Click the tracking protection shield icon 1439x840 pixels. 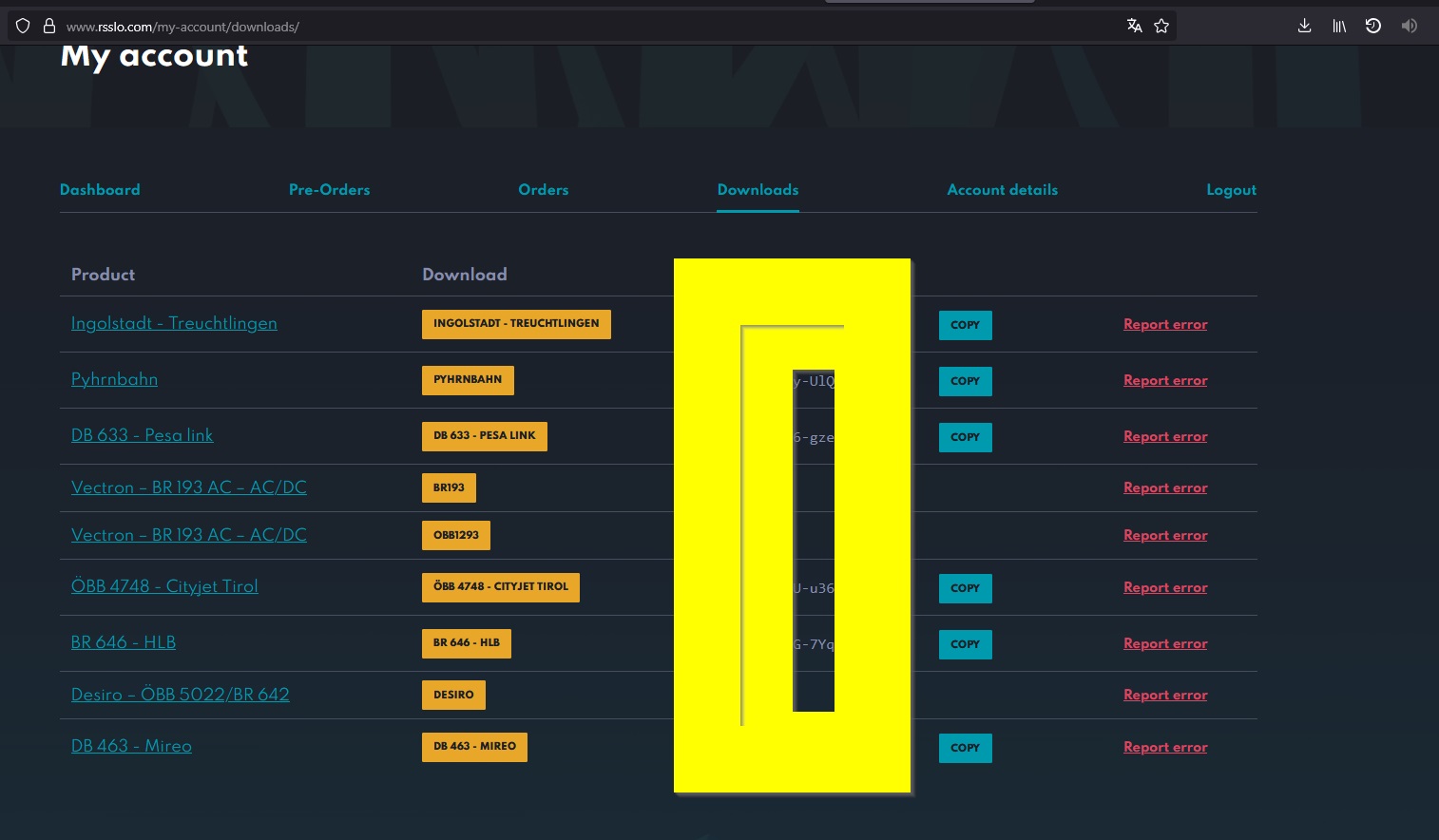23,27
